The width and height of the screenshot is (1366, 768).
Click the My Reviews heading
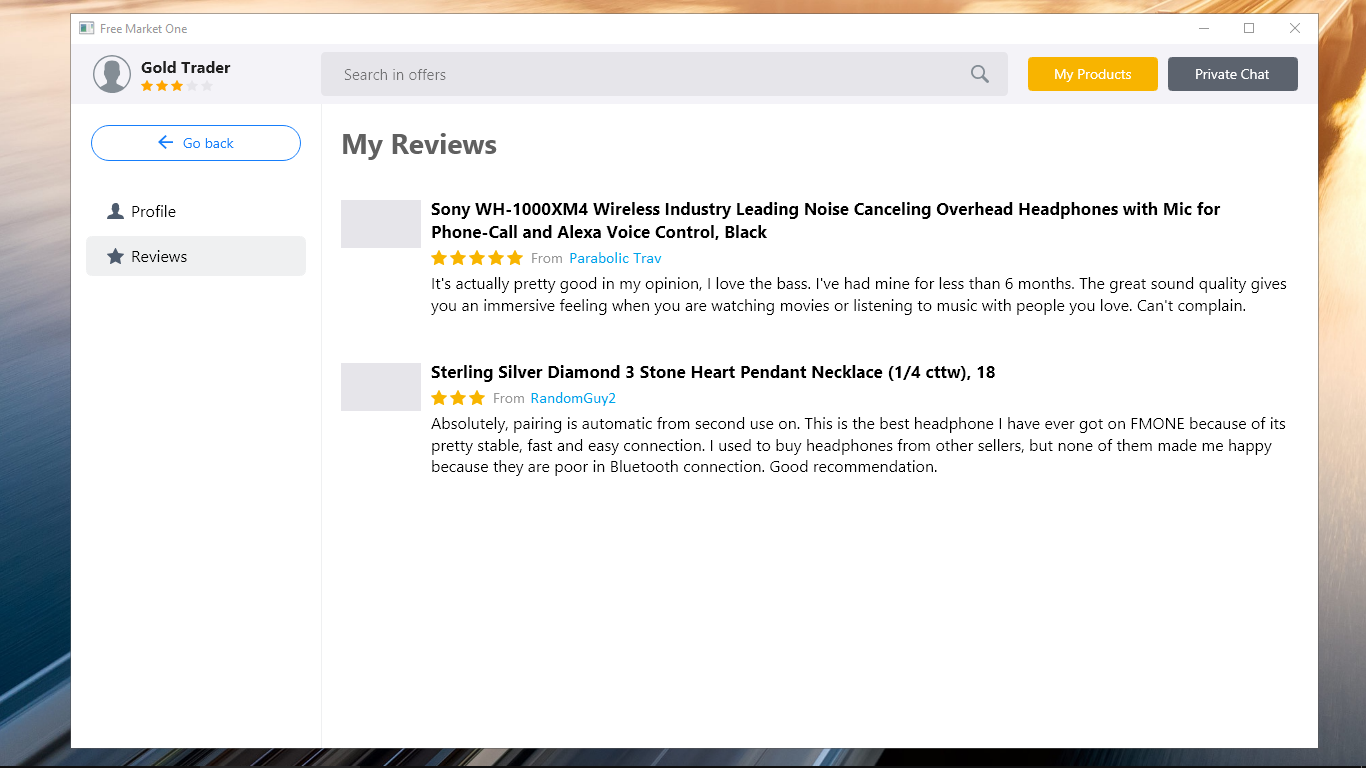point(419,145)
